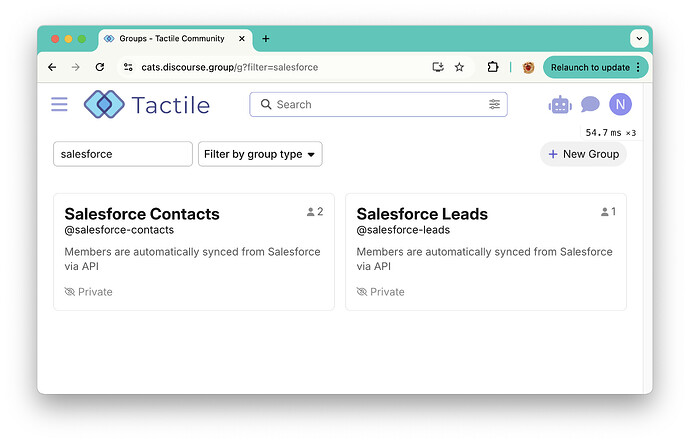The width and height of the screenshot is (690, 443).
Task: Go back in browser history
Action: point(52,67)
